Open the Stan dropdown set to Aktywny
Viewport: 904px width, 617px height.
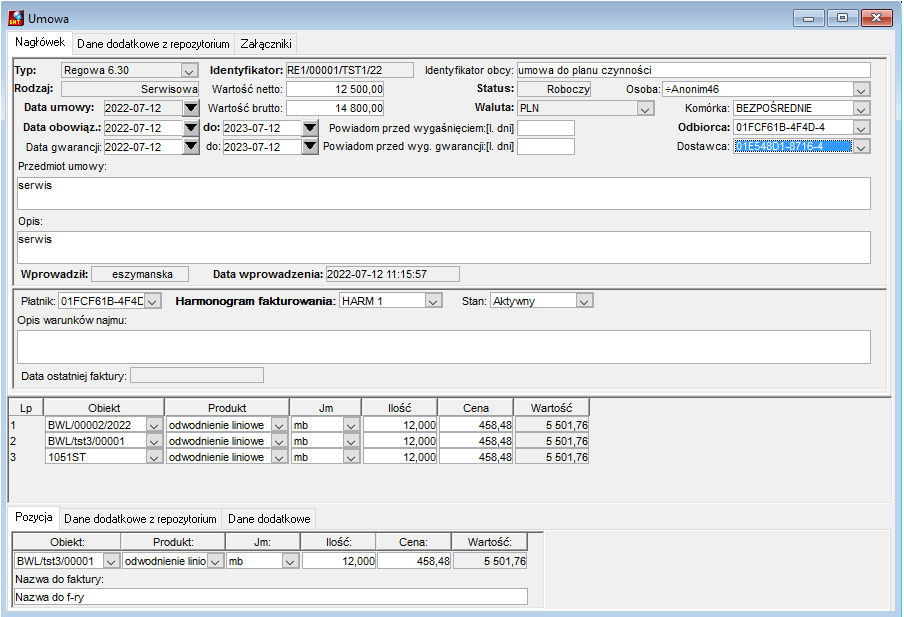point(584,301)
